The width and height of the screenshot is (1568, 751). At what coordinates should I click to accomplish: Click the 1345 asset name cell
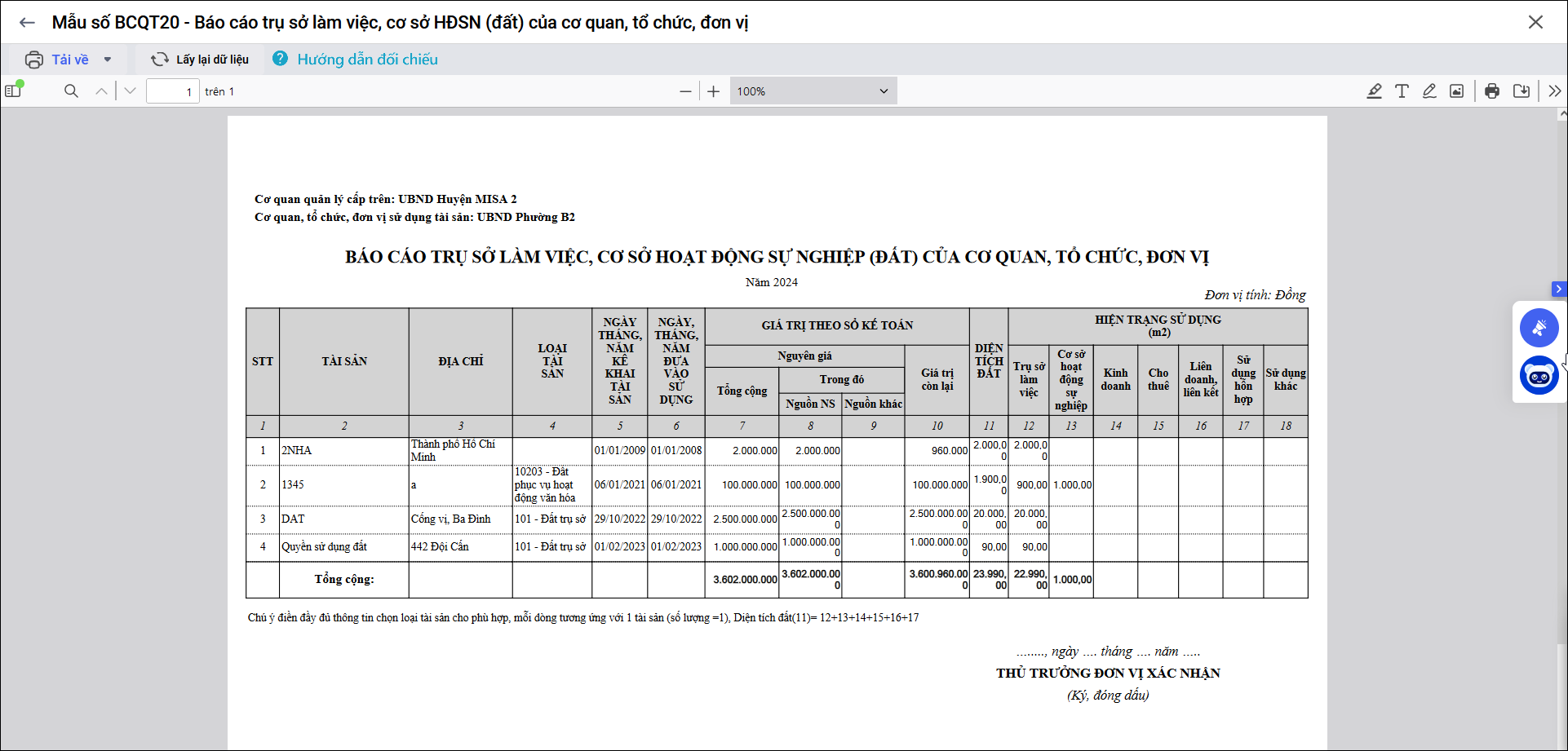(344, 484)
